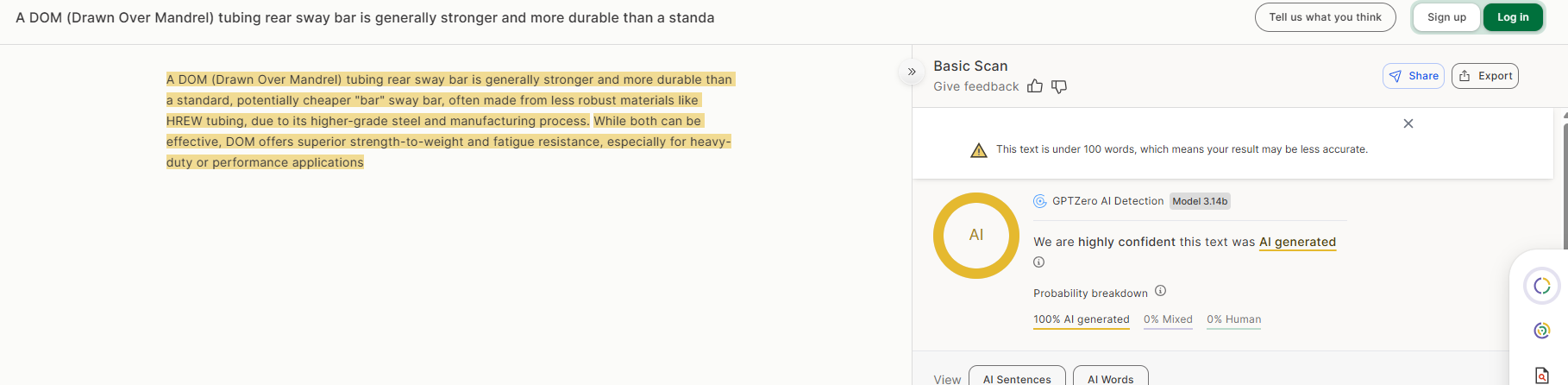
Task: Share the Basic Scan result
Action: tap(1413, 76)
